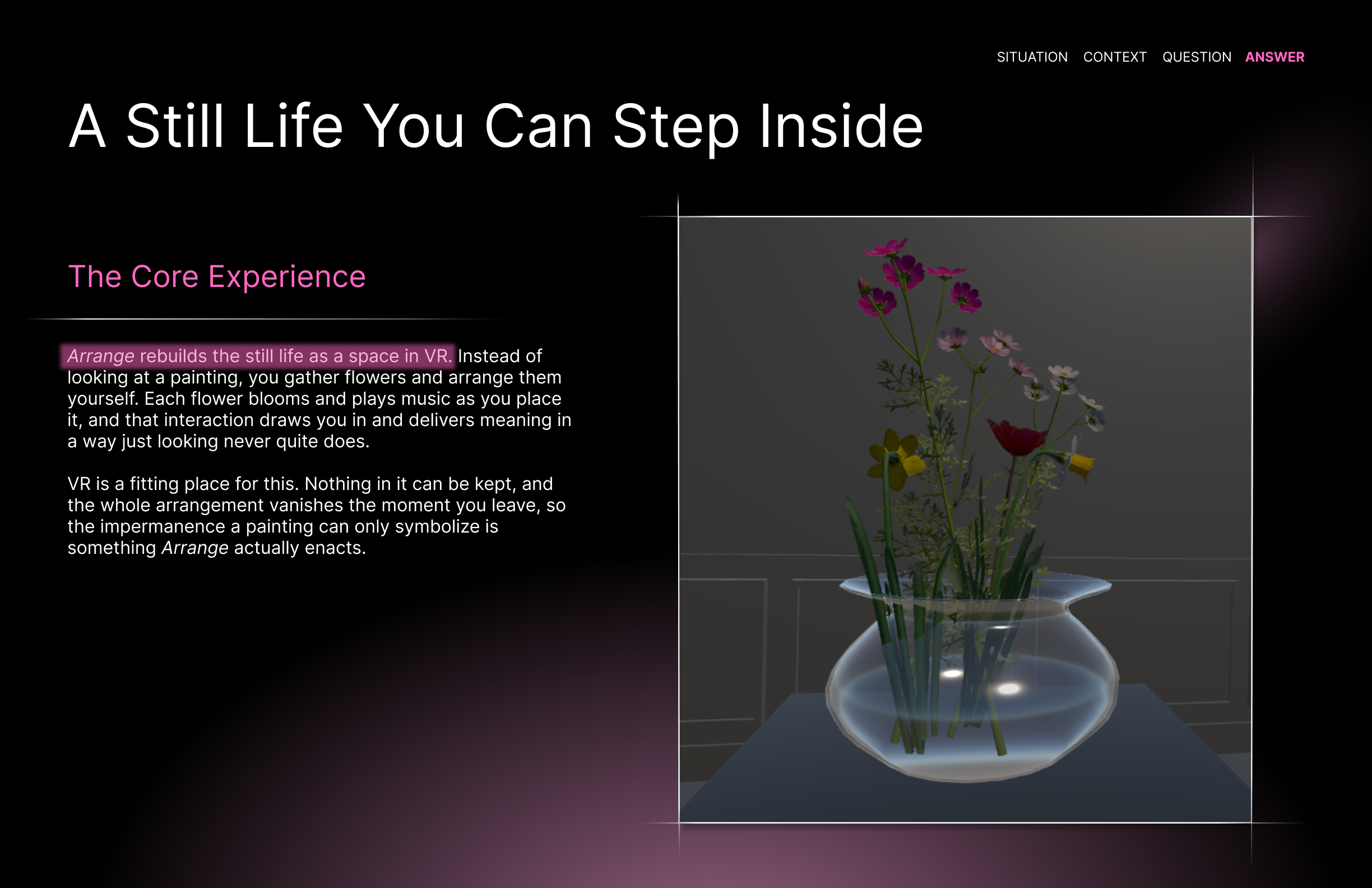Click the flower vase VR image

click(965, 520)
